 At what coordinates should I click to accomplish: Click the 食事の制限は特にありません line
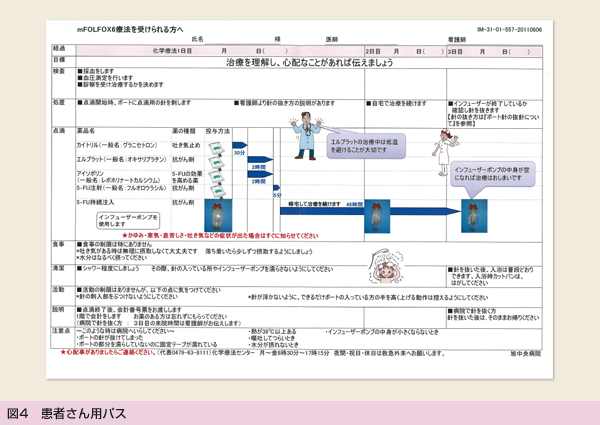(x=114, y=244)
